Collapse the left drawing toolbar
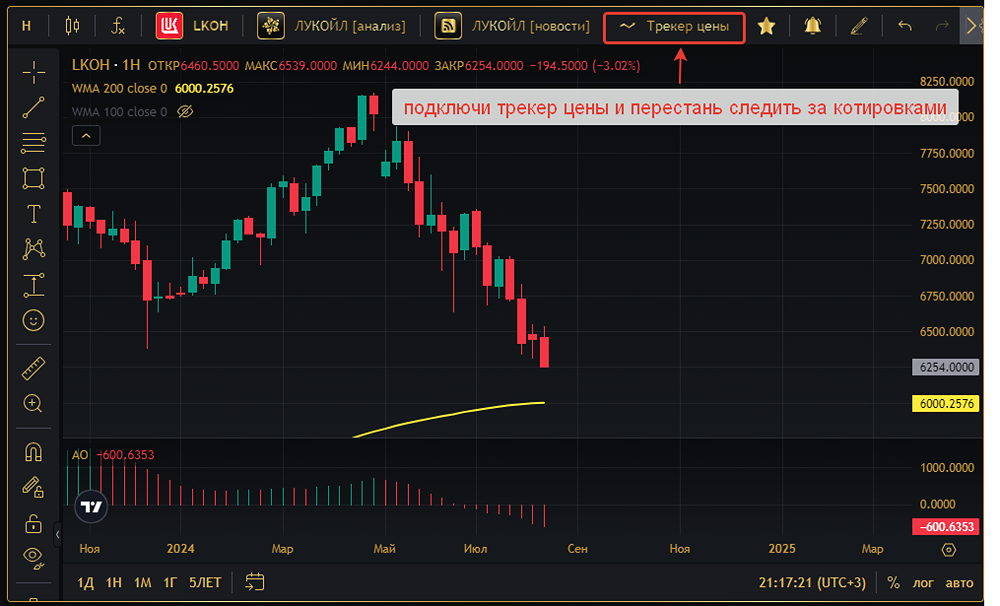Image resolution: width=1000 pixels, height=606 pixels. point(57,535)
